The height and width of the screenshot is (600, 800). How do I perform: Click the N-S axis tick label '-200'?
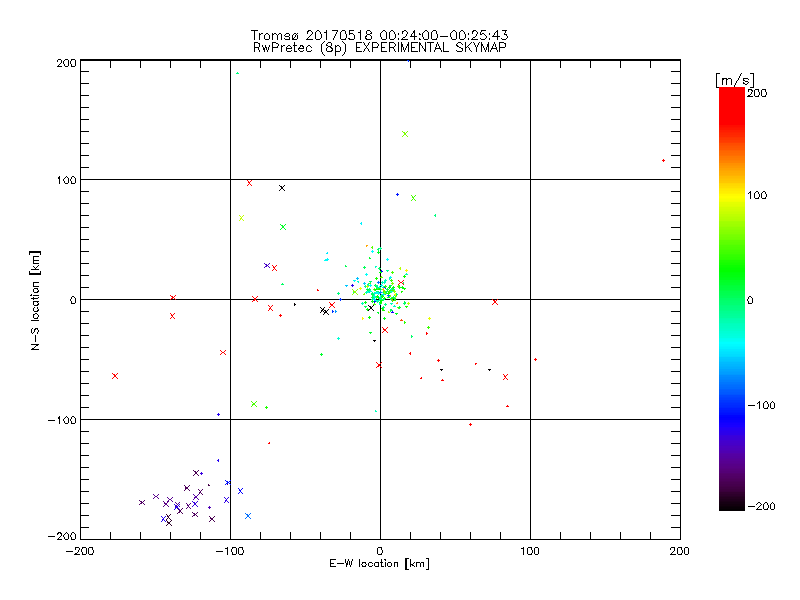pos(62,537)
